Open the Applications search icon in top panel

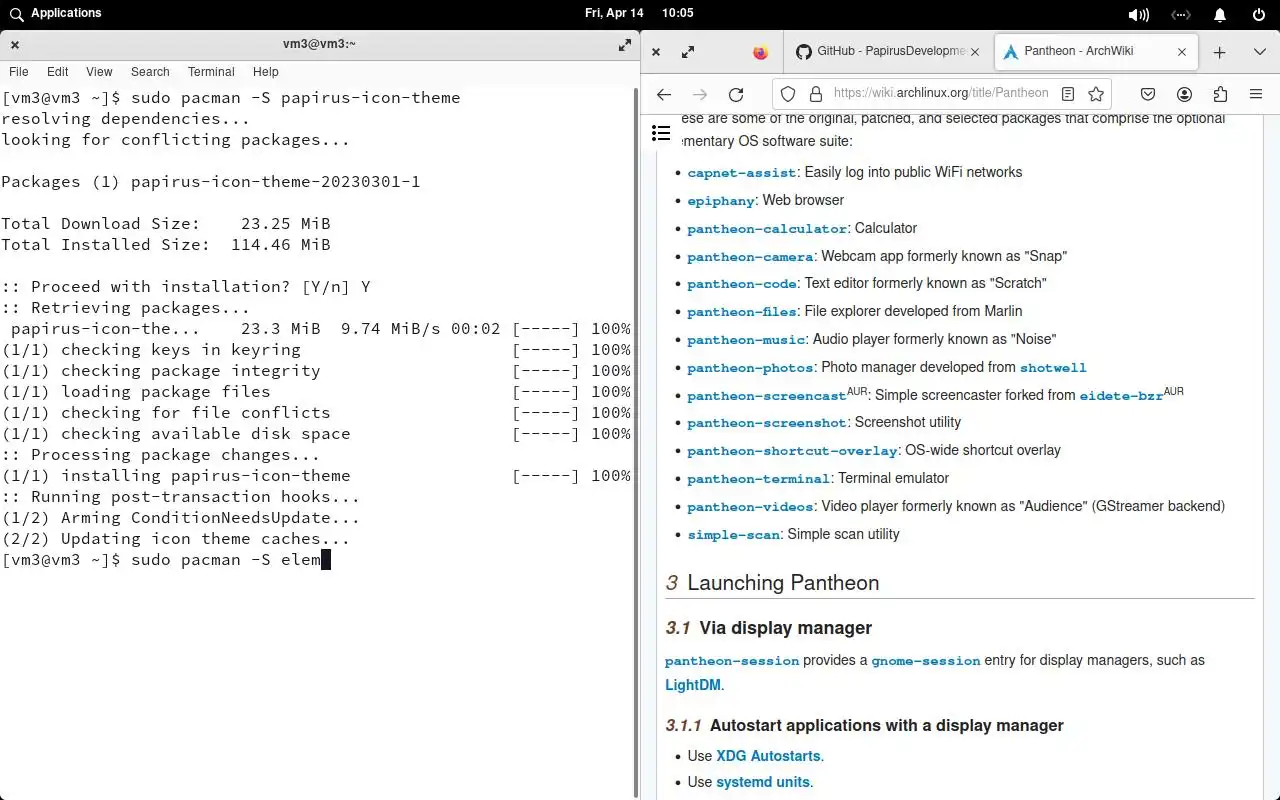coord(16,14)
